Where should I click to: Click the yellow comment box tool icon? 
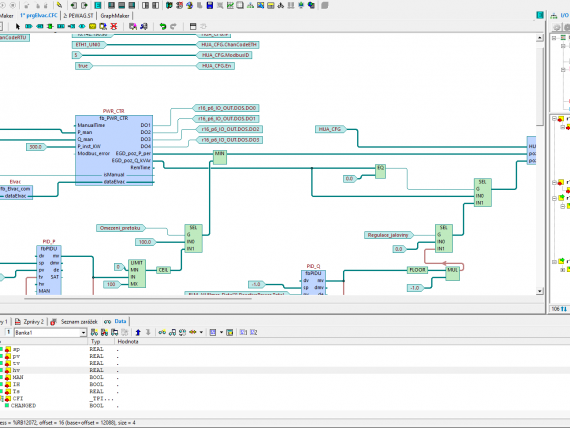[92, 26]
